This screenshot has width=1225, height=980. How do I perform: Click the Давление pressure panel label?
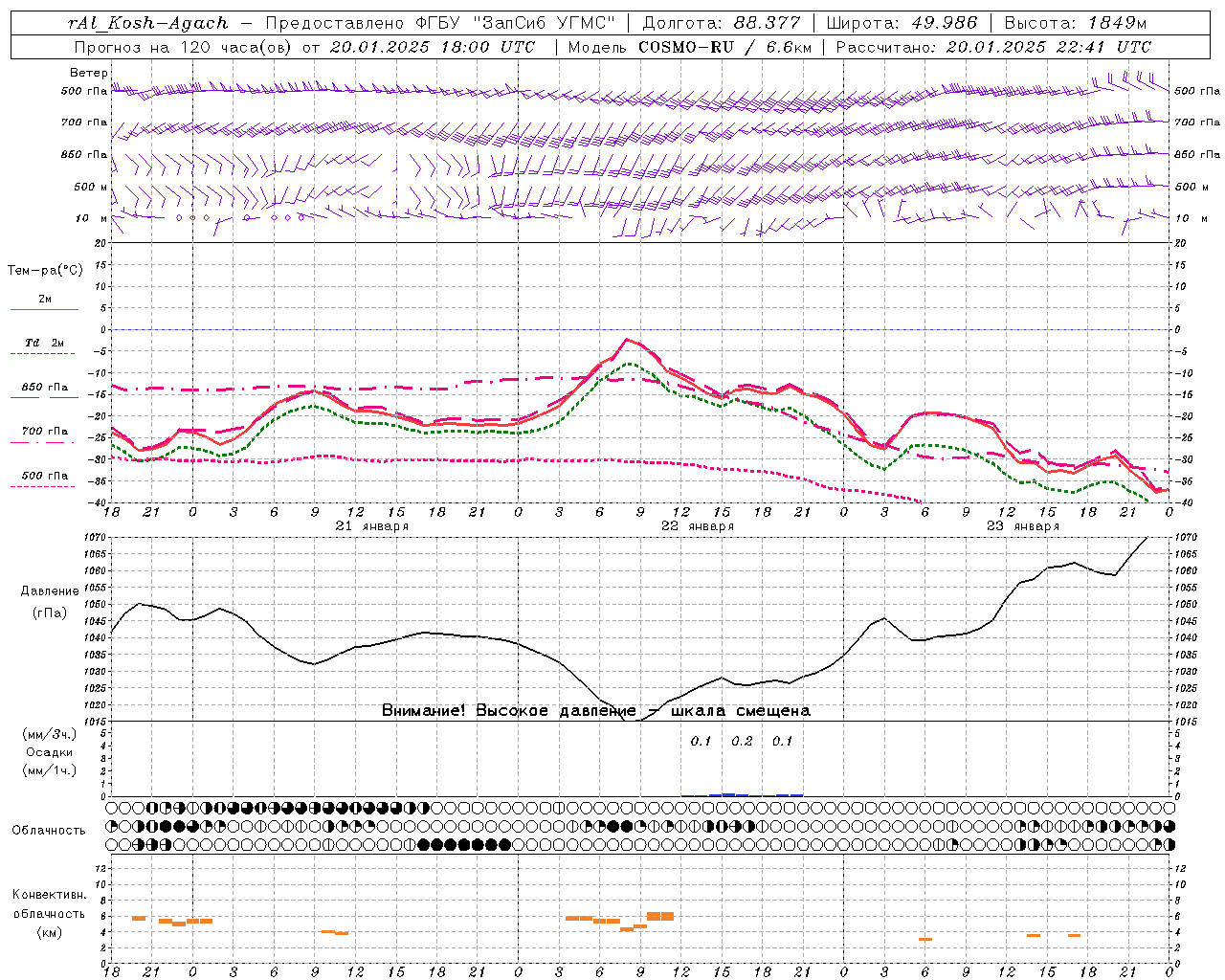(50, 591)
